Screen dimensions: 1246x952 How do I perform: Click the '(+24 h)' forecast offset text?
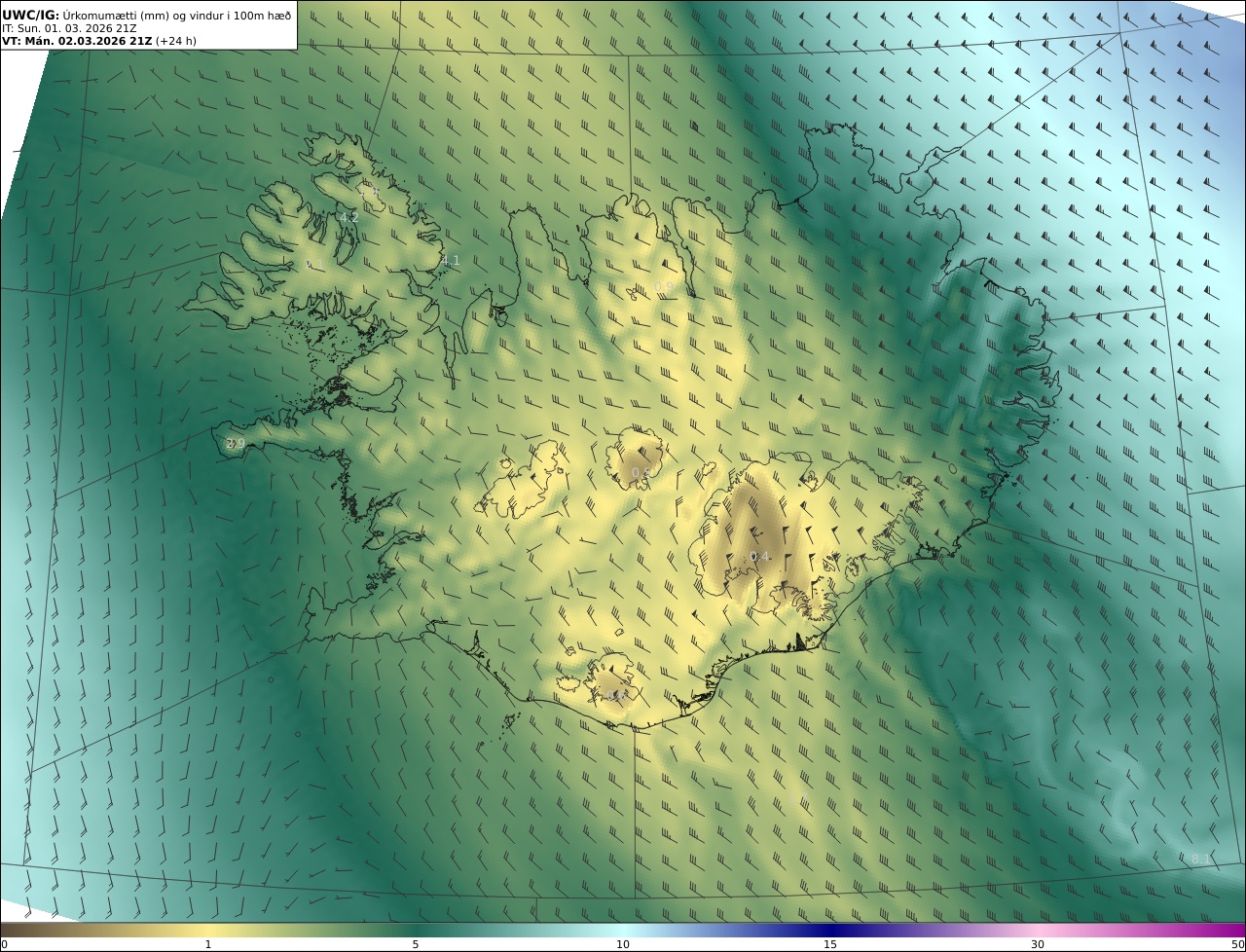176,41
